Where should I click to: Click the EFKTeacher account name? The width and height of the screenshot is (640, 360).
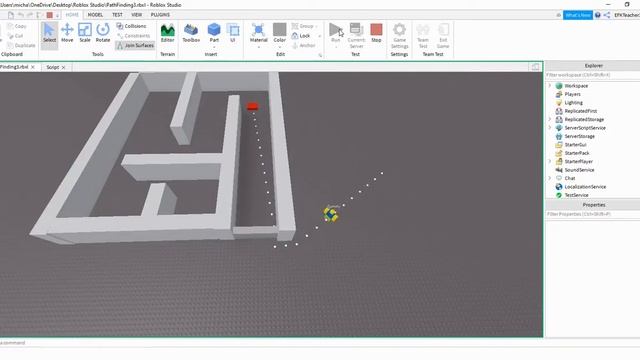tap(627, 15)
